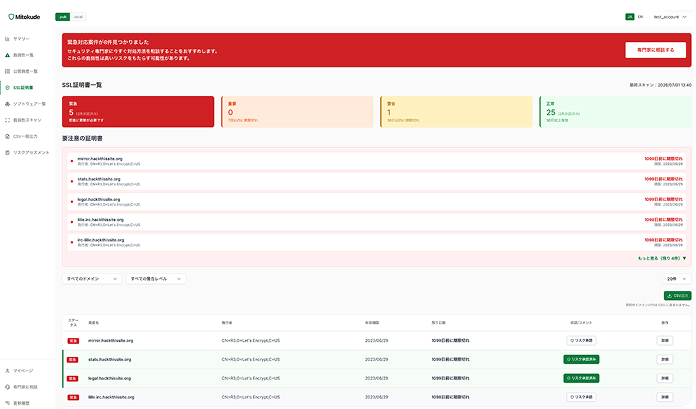This screenshot has height=409, width=696.
Task: Click the red 緊急 badge for stats.hackthissite.org
Action: (73, 360)
